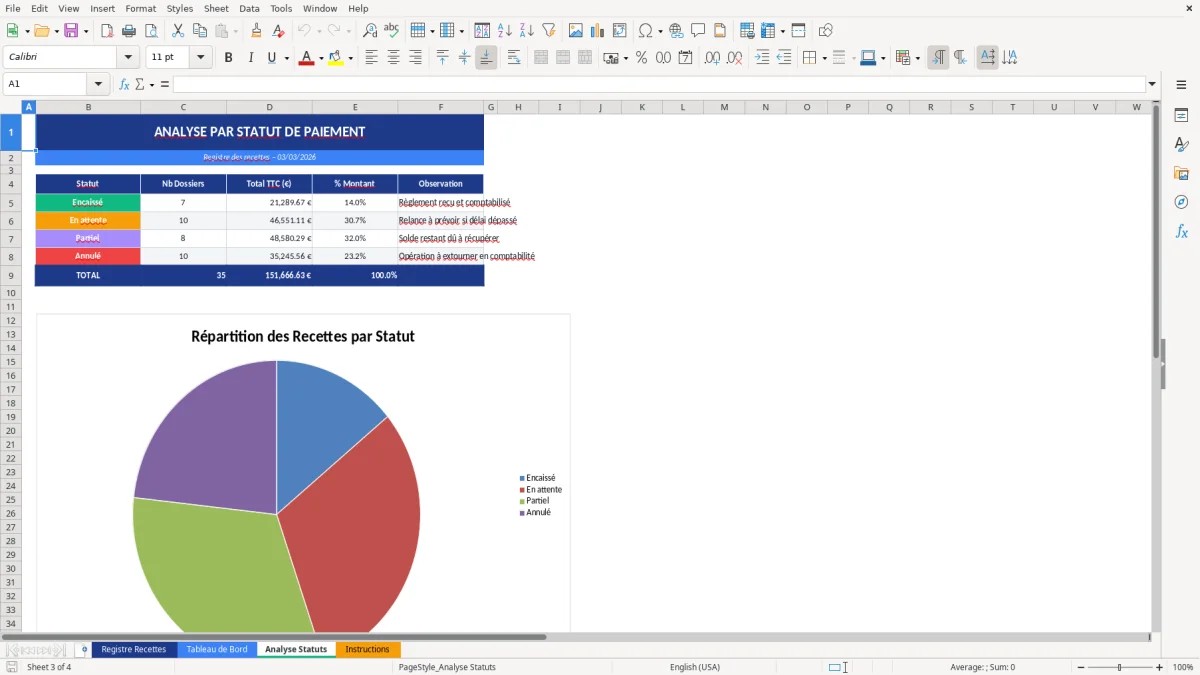Viewport: 1200px width, 675px height.
Task: Open the Navigator from the sidebar
Action: (x=1182, y=203)
